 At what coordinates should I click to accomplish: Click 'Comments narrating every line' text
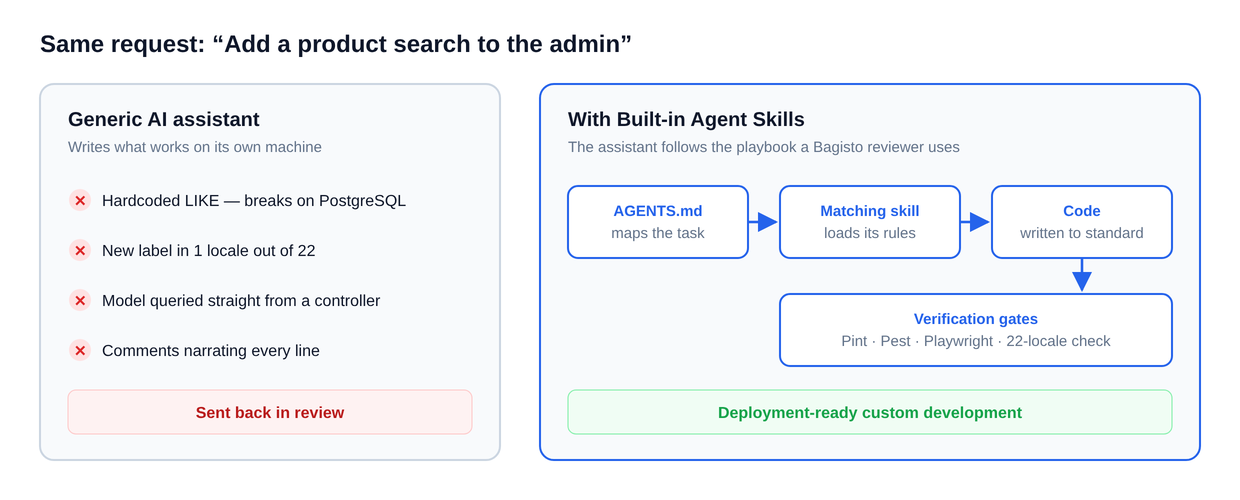(x=211, y=350)
